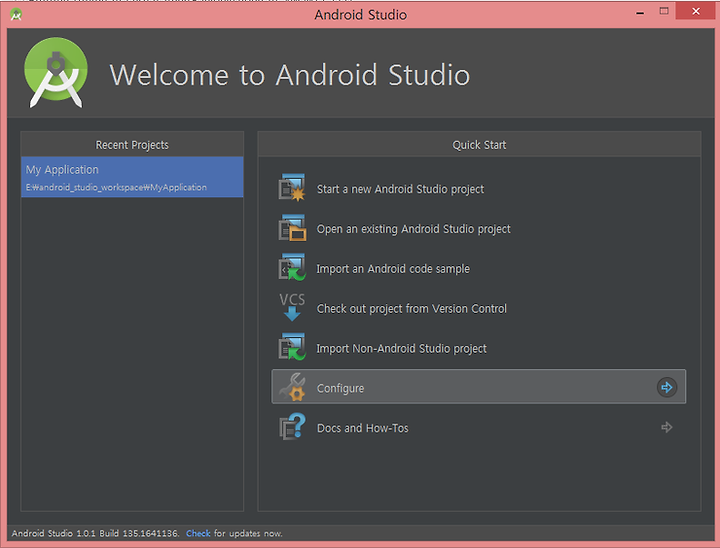
Task: Click the Android Studio title bar app icon
Action: coord(16,15)
